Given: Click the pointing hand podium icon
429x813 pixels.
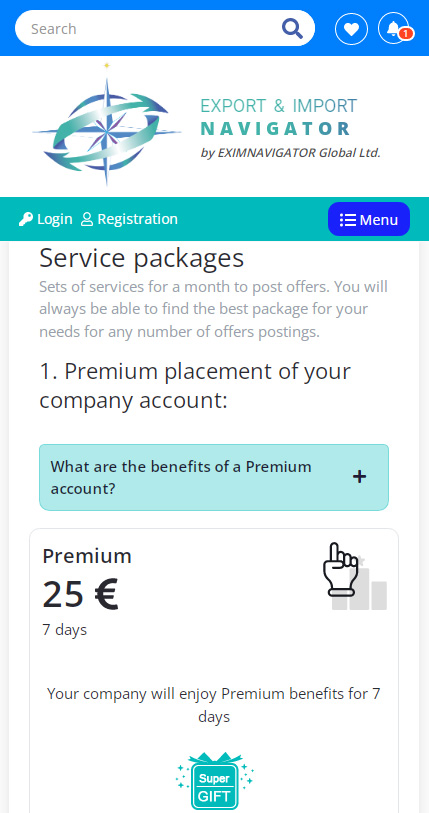Looking at the screenshot, I should 354,577.
